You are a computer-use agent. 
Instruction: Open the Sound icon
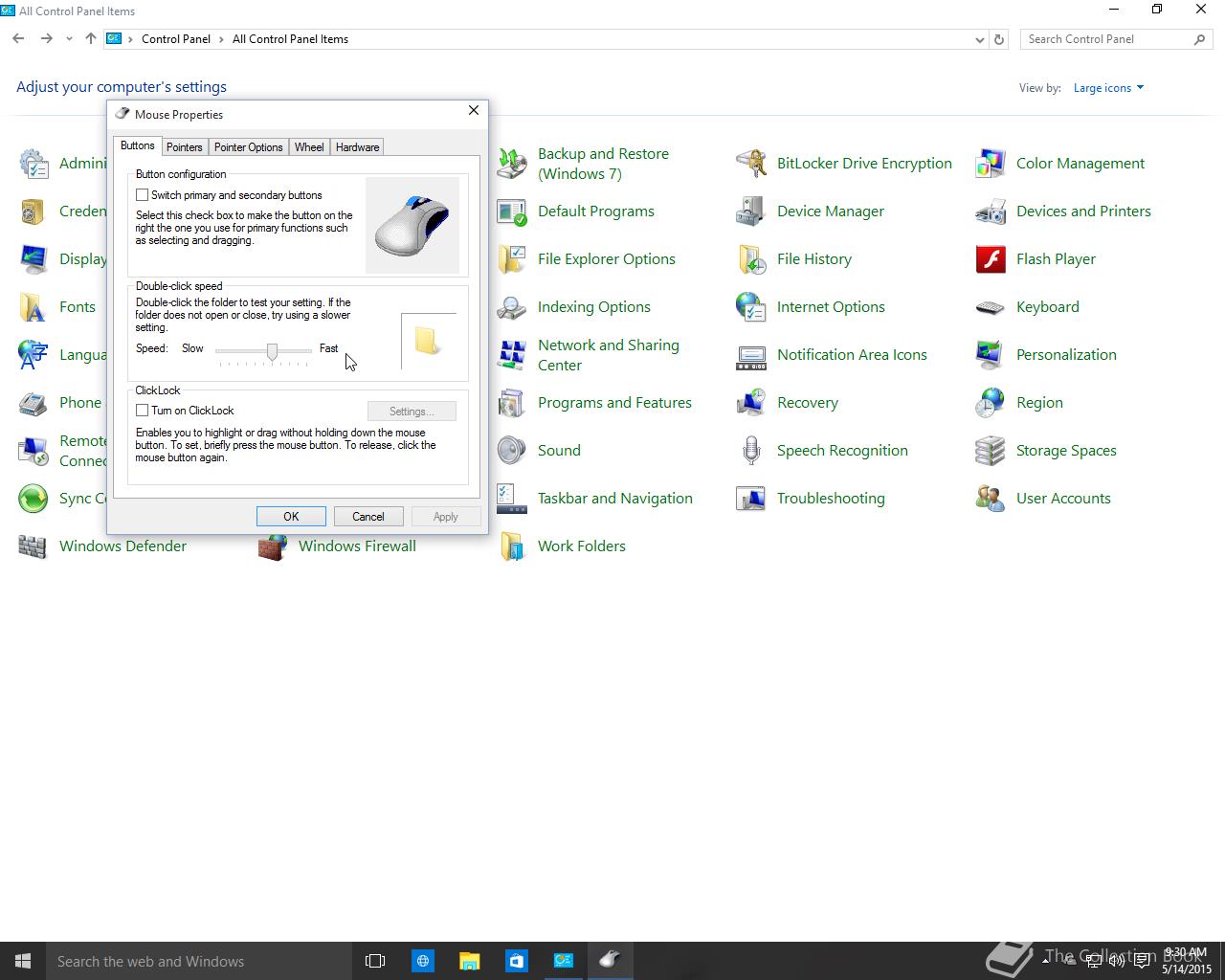(512, 451)
